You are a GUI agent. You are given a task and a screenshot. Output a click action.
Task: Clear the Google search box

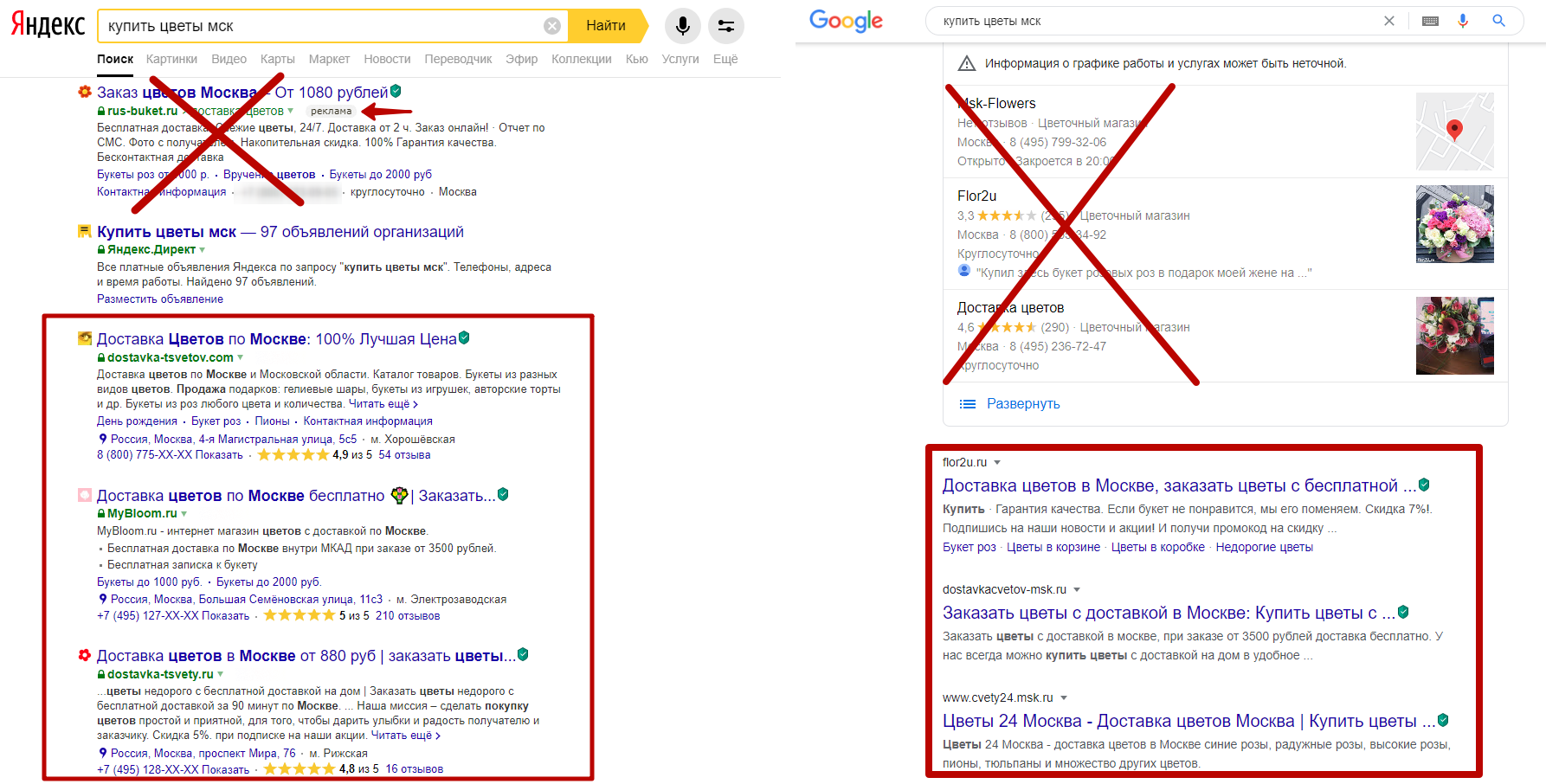tap(1389, 21)
